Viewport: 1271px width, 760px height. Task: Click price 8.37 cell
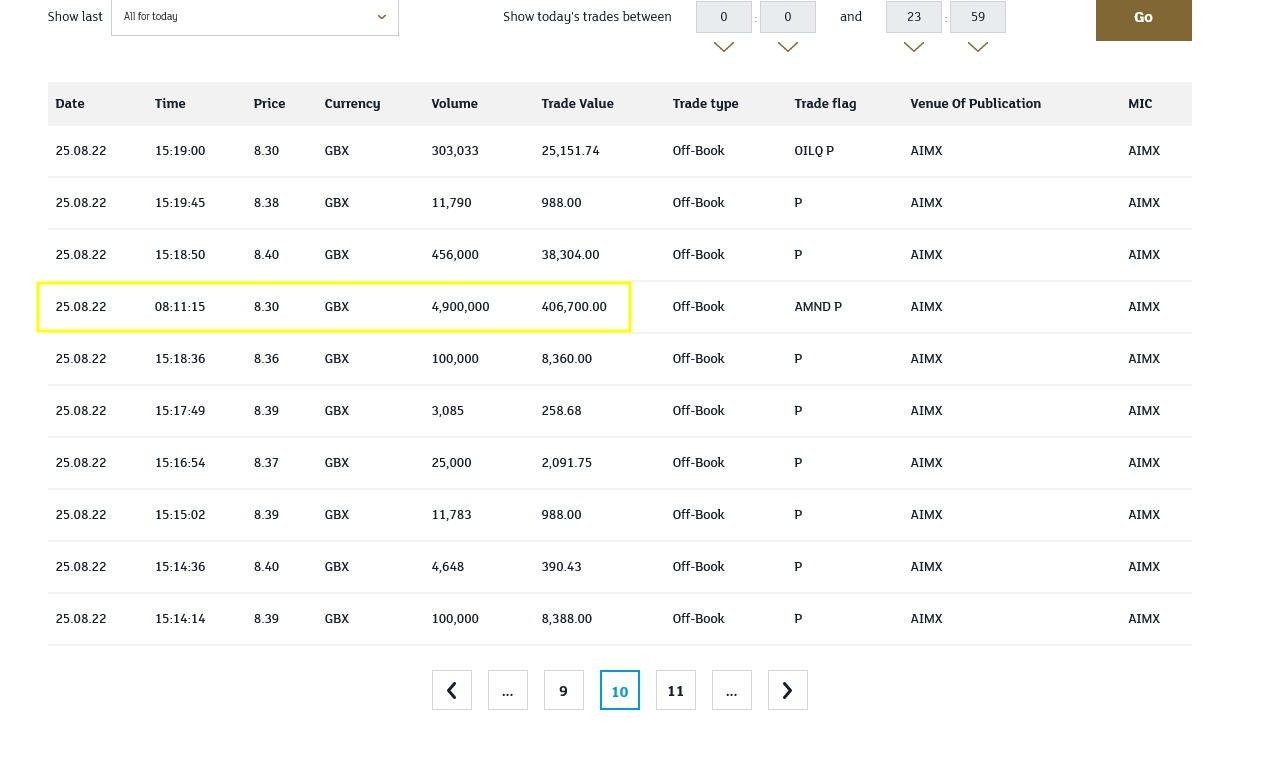click(266, 463)
